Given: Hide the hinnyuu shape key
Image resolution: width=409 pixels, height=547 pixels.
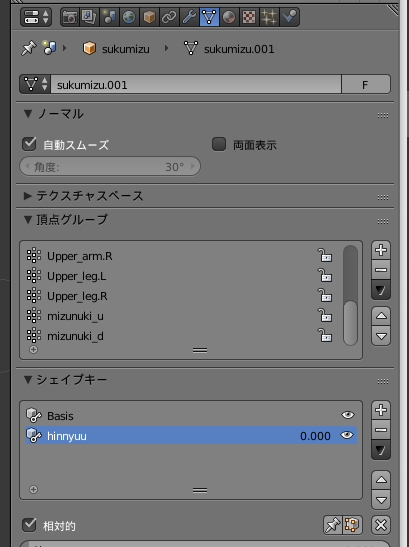Looking at the screenshot, I should (347, 435).
